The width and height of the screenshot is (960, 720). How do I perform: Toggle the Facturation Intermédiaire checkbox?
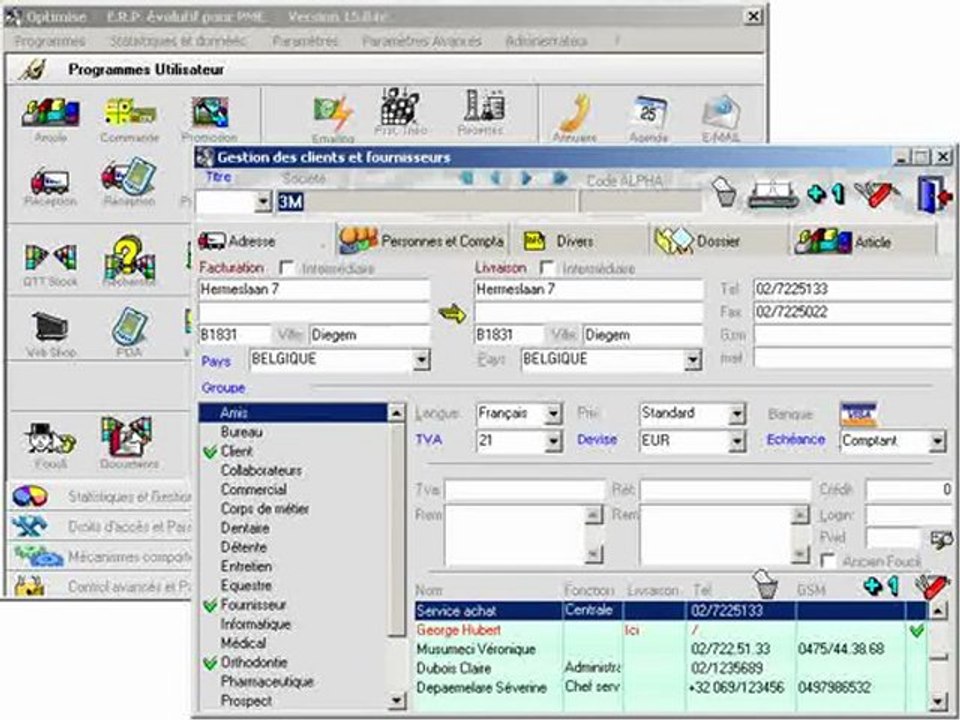(286, 268)
